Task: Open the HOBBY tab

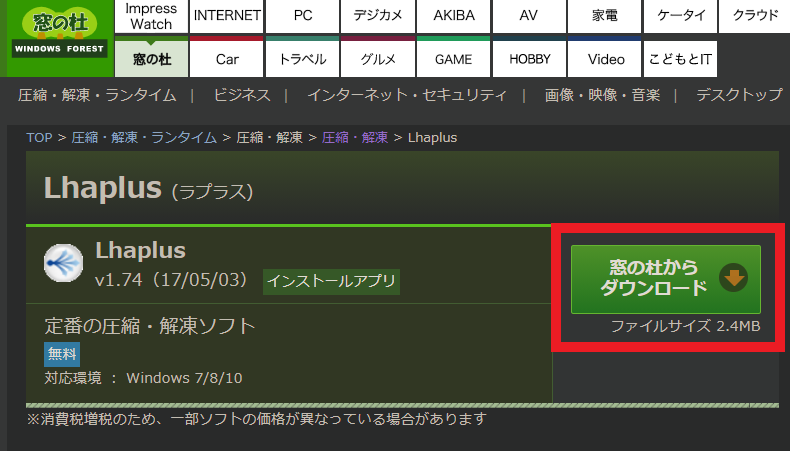Action: pos(529,59)
